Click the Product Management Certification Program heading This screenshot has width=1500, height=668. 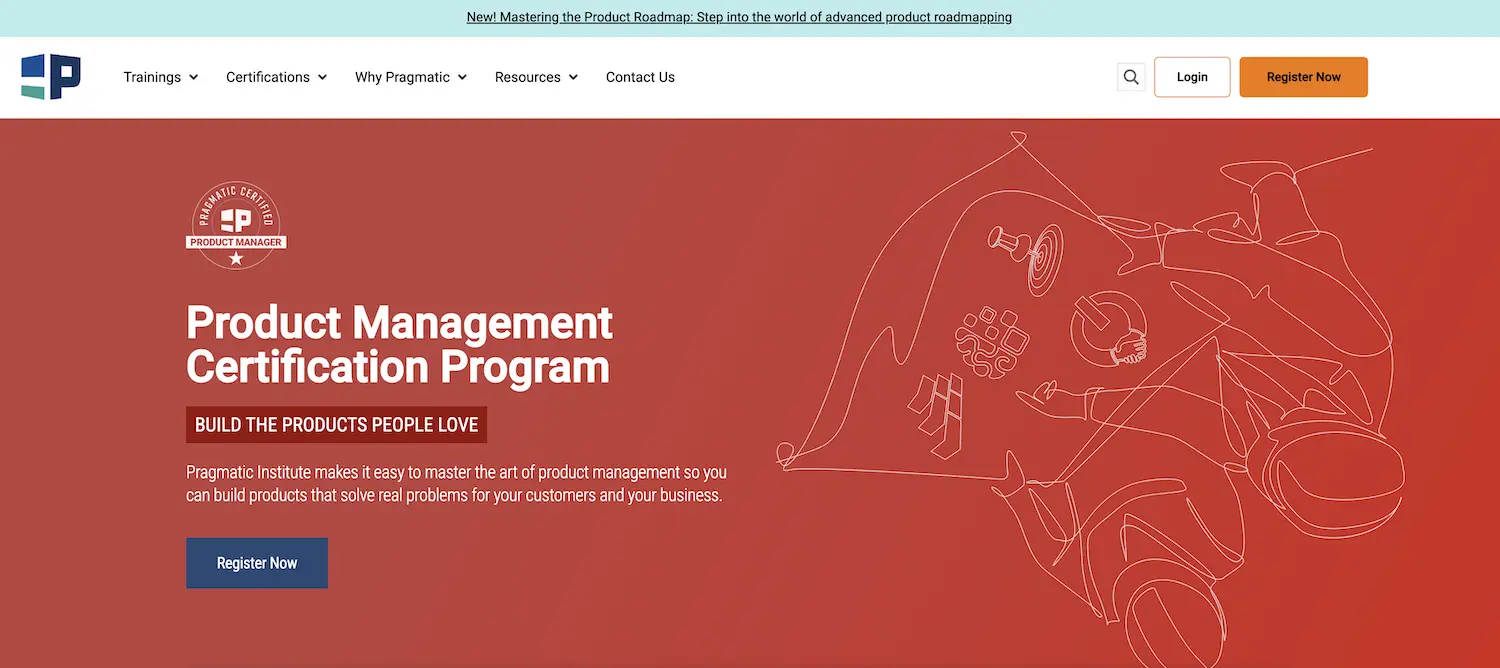[x=400, y=344]
